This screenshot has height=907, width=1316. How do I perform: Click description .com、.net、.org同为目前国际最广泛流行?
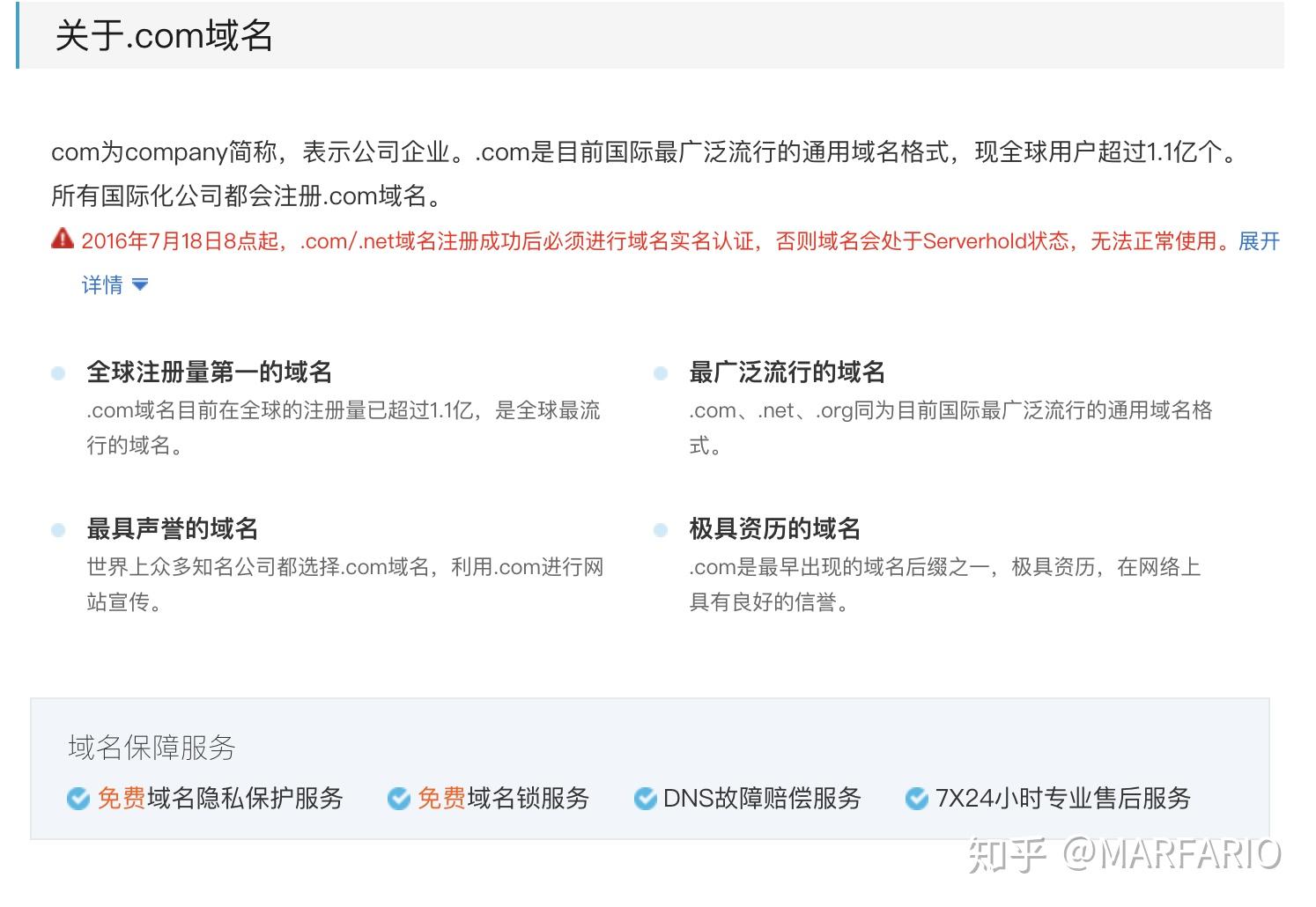pyautogui.click(x=951, y=428)
